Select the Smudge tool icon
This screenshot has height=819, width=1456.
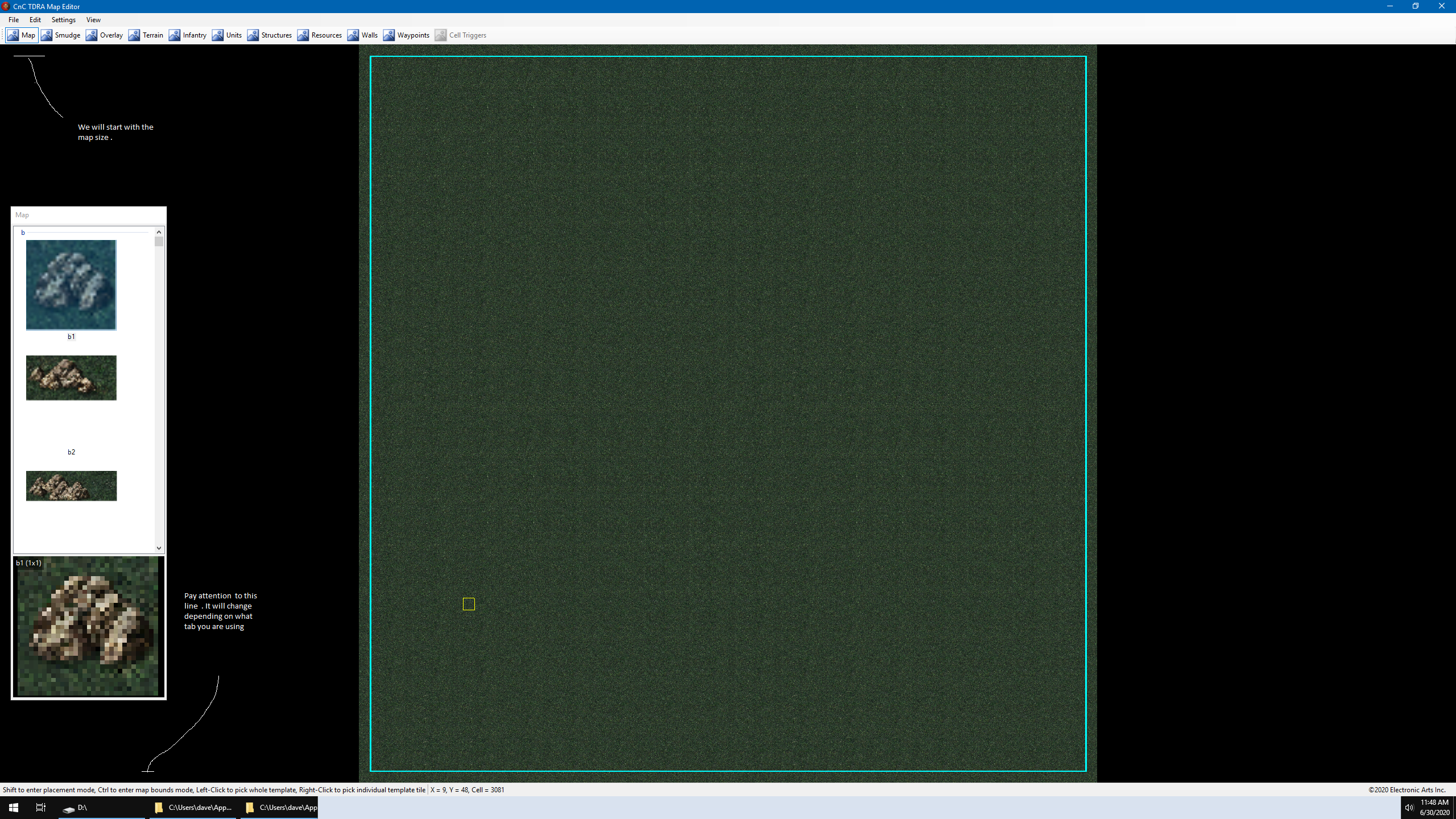pos(47,35)
